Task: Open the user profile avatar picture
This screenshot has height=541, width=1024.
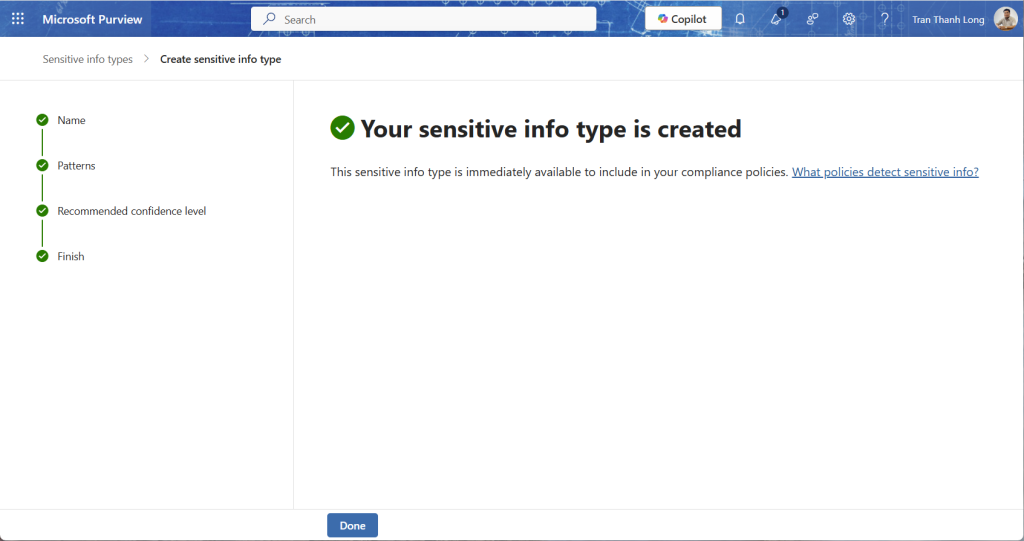Action: (1005, 19)
